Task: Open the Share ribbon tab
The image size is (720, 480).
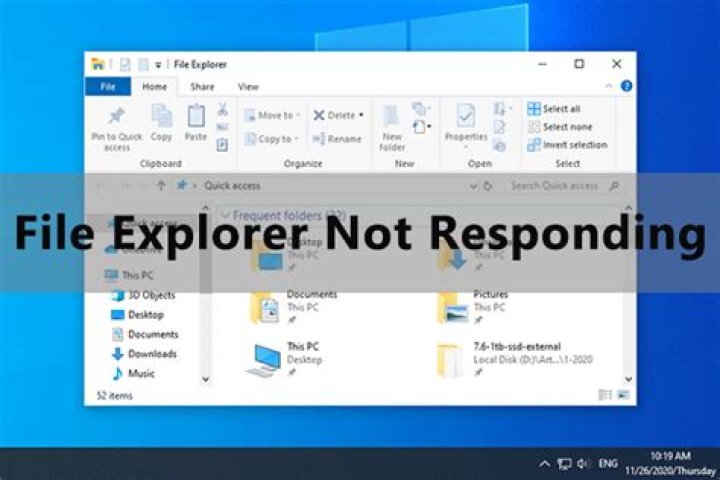Action: click(x=202, y=87)
